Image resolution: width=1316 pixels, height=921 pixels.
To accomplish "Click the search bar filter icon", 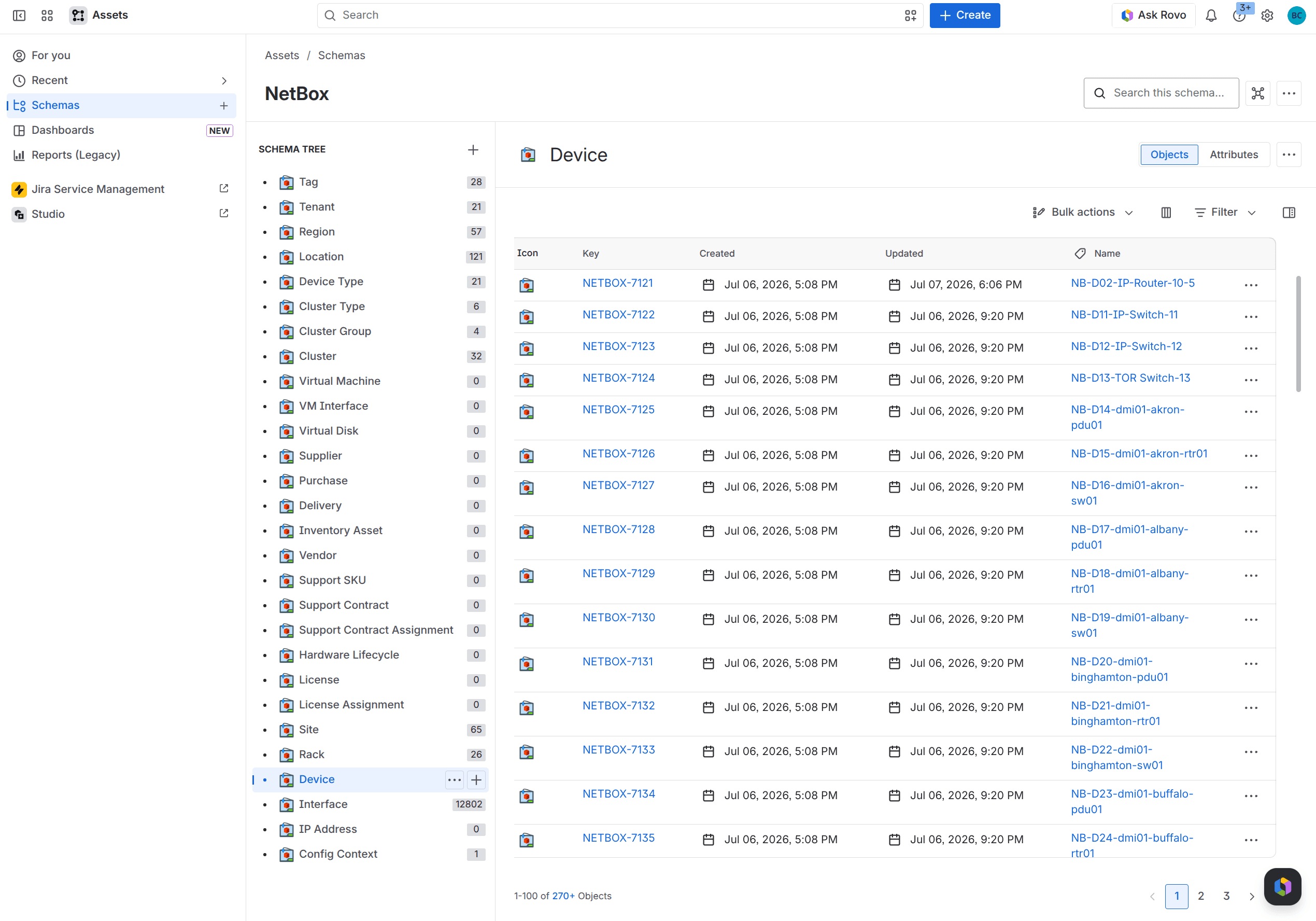I will coord(910,16).
